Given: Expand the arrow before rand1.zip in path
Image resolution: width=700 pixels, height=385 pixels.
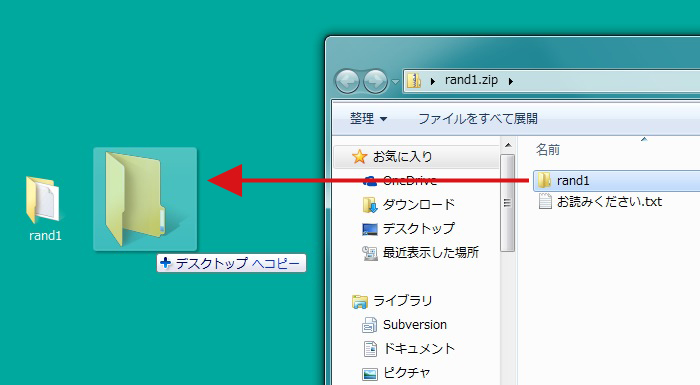Looking at the screenshot, I should 432,81.
